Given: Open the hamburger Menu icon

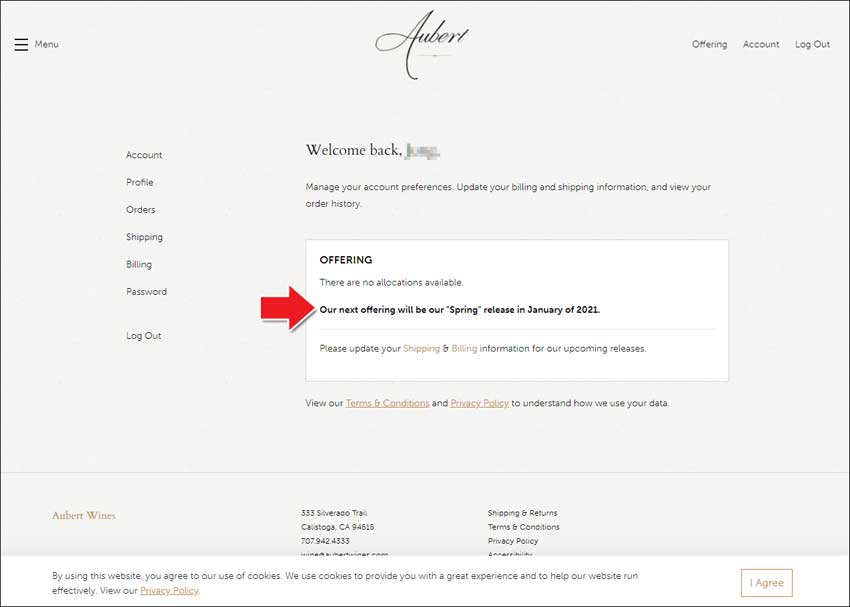Looking at the screenshot, I should [21, 44].
